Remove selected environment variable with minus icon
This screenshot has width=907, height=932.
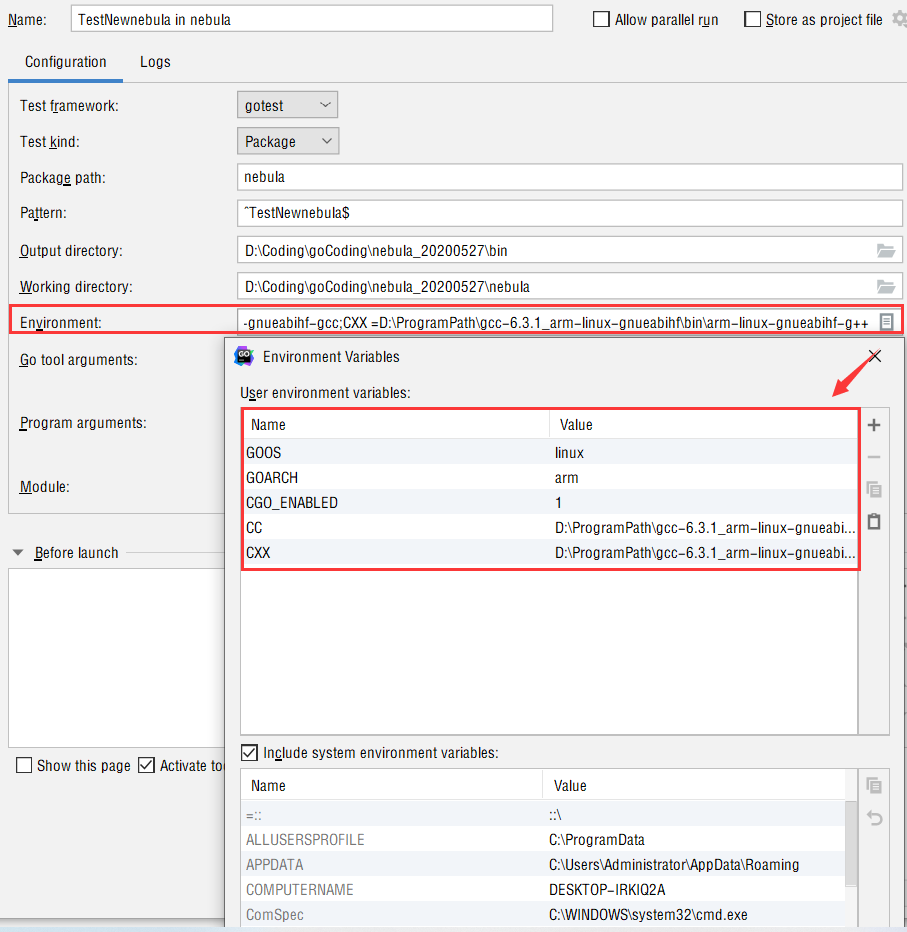click(874, 457)
